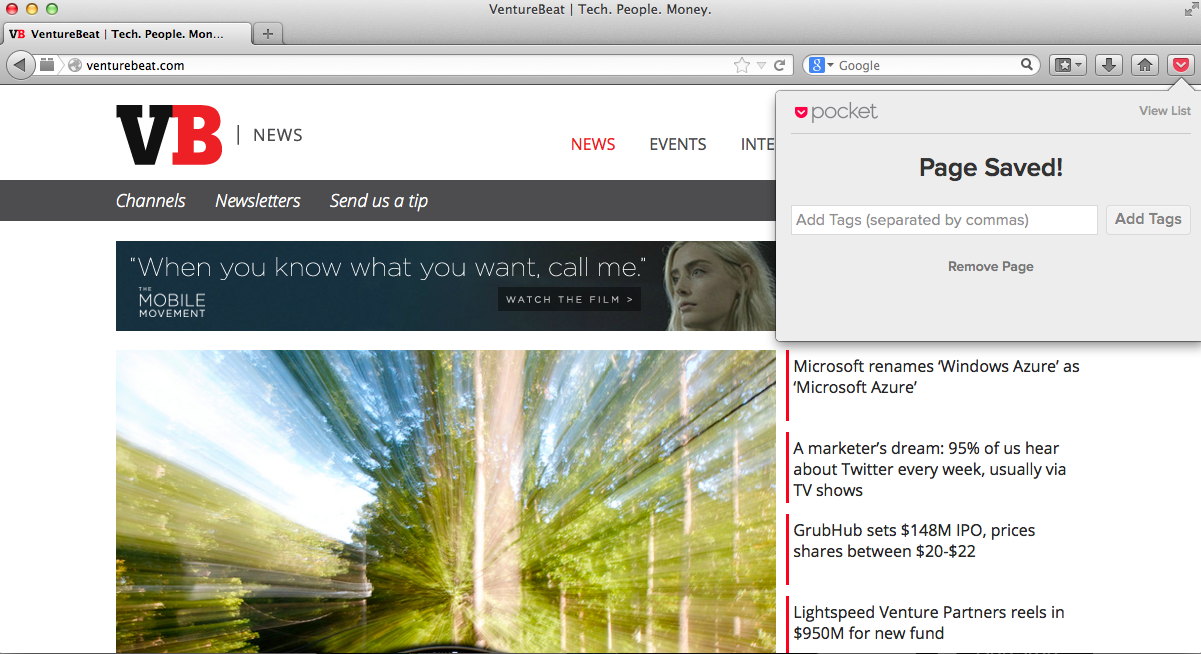Open the Google search engine selector
1201x654 pixels.
coord(821,65)
